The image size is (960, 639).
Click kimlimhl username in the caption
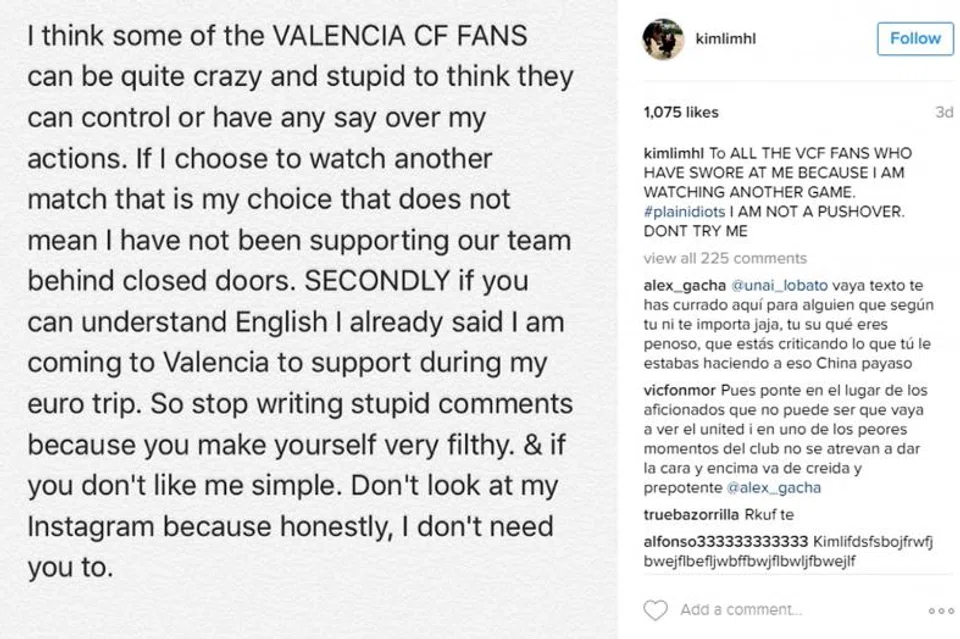(674, 154)
